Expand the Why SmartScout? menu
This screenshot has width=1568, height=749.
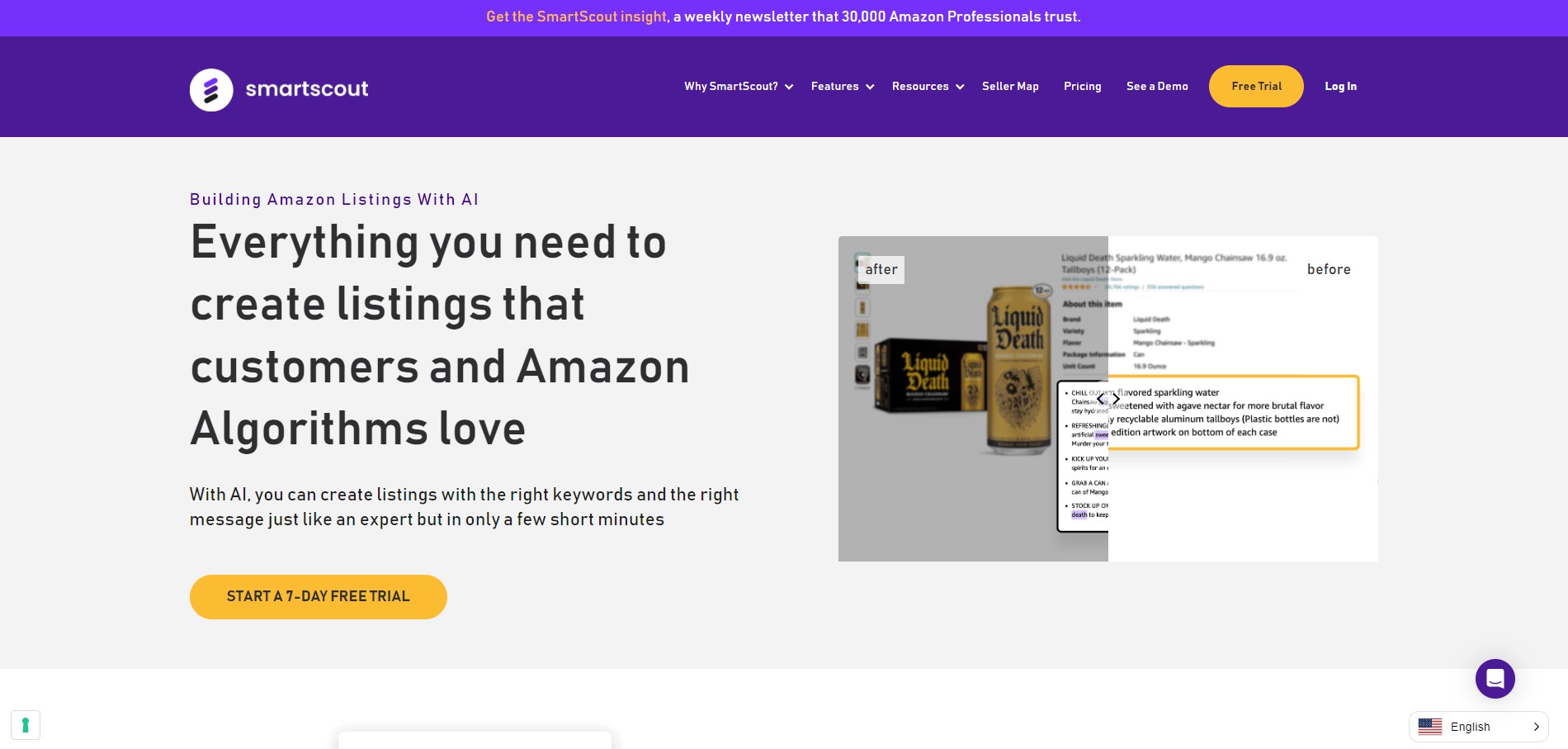739,86
